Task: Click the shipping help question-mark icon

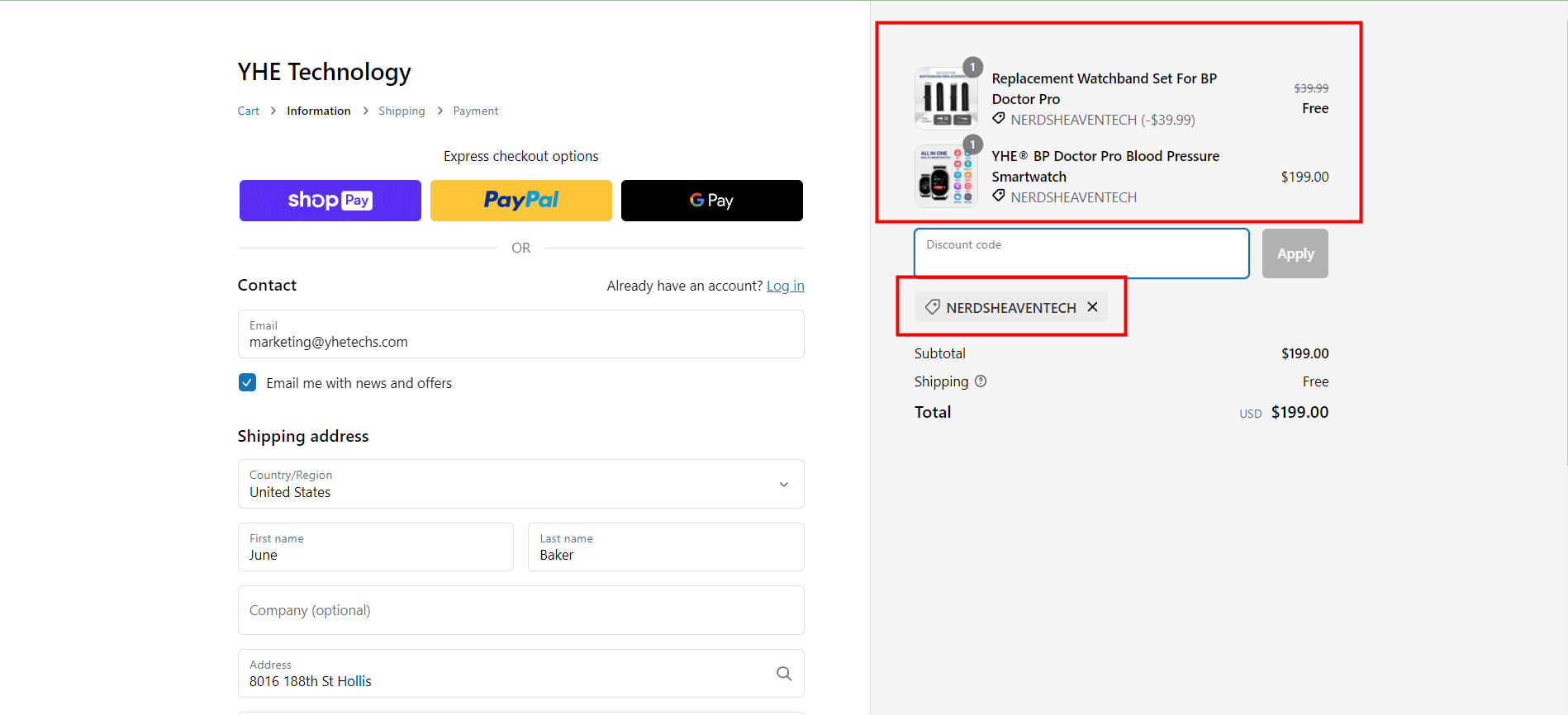Action: [981, 381]
